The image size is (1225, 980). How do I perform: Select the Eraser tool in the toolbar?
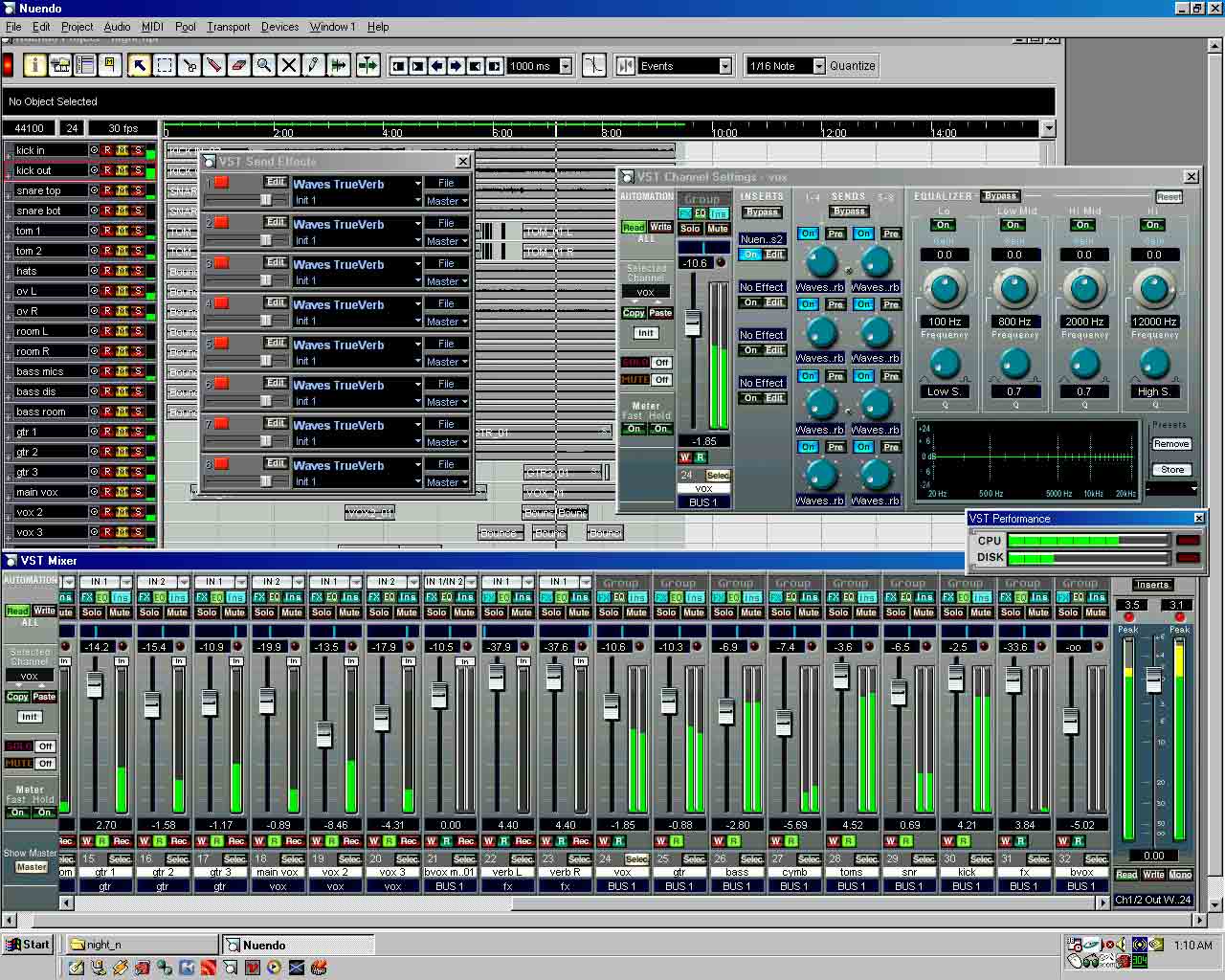click(x=238, y=65)
